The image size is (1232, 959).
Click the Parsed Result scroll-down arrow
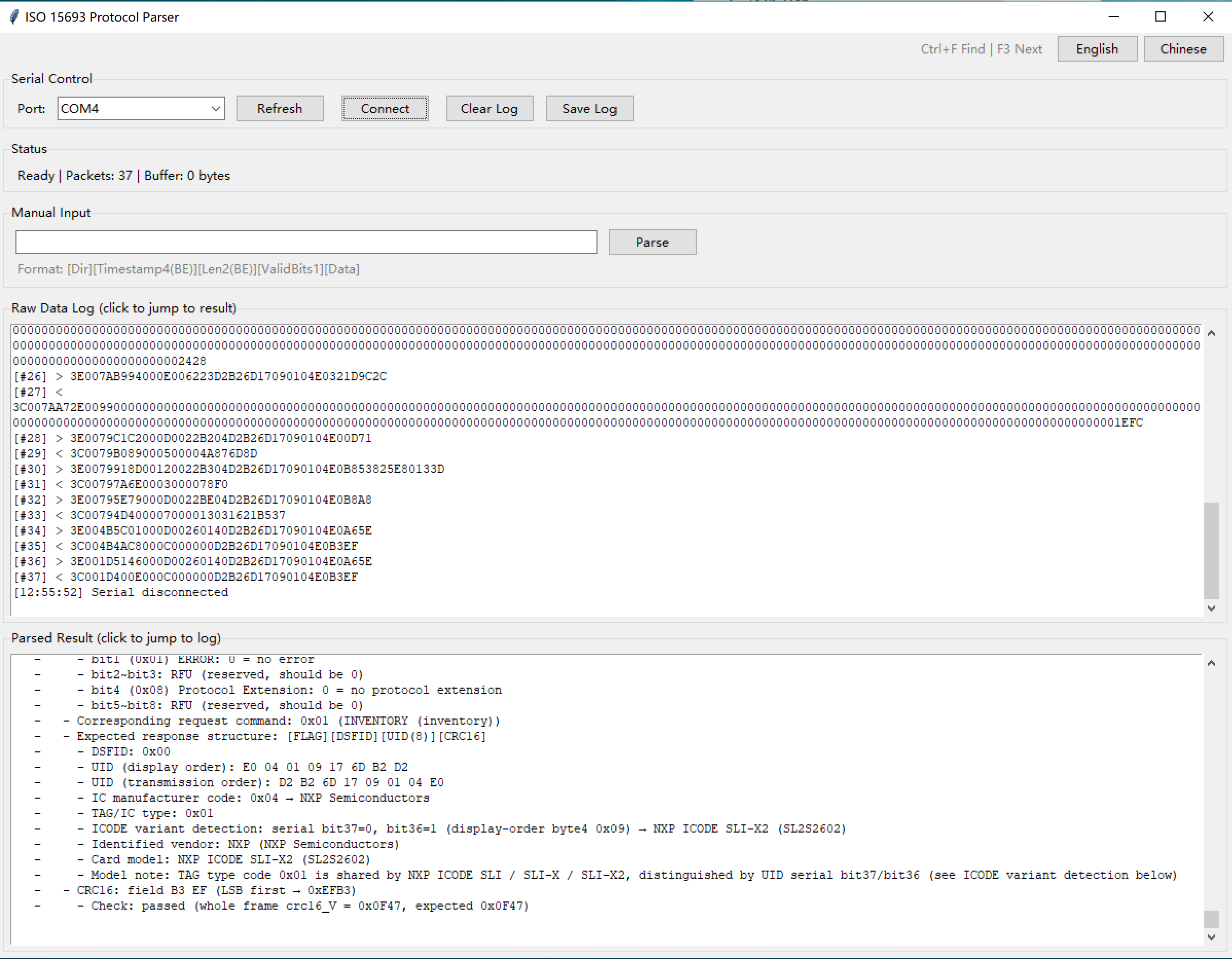[x=1210, y=937]
